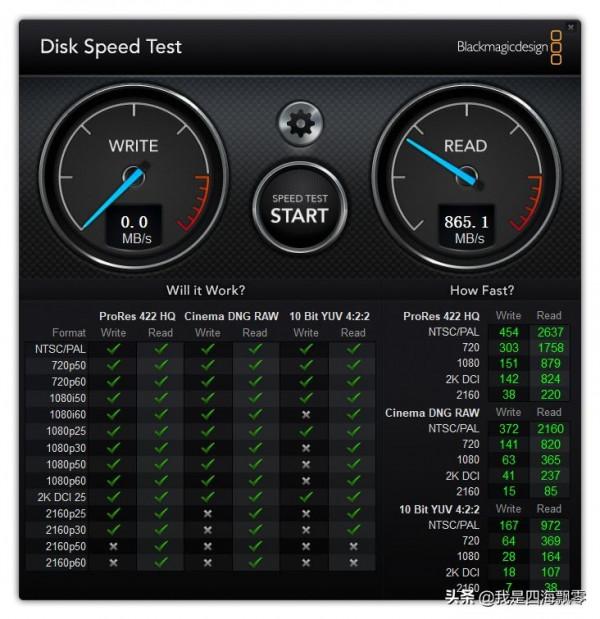This screenshot has width=600, height=619.
Task: Click the Blackmagicdesign logo
Action: 509,47
